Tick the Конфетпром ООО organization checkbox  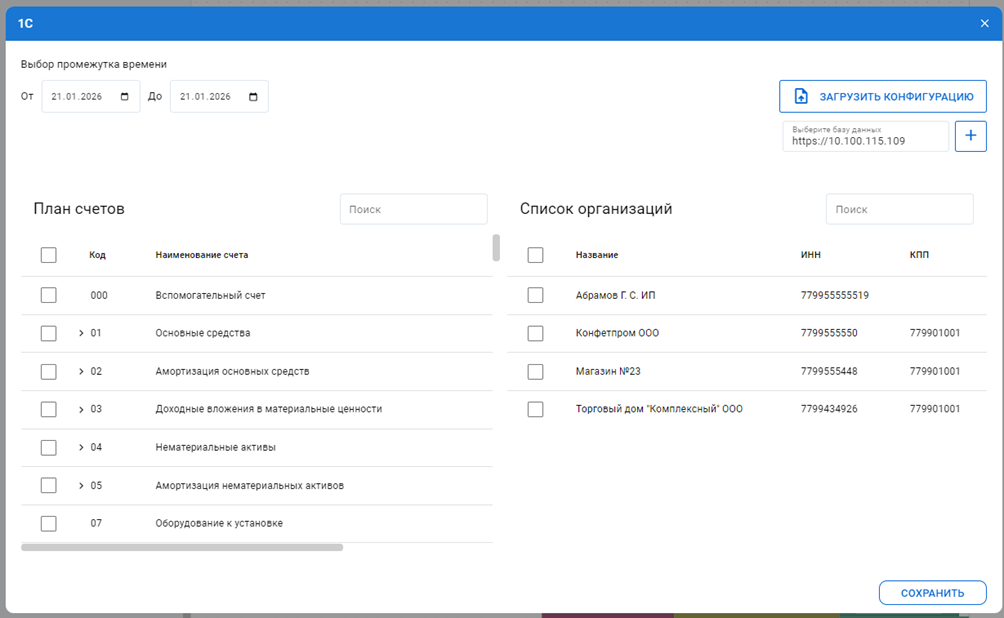[x=535, y=333]
